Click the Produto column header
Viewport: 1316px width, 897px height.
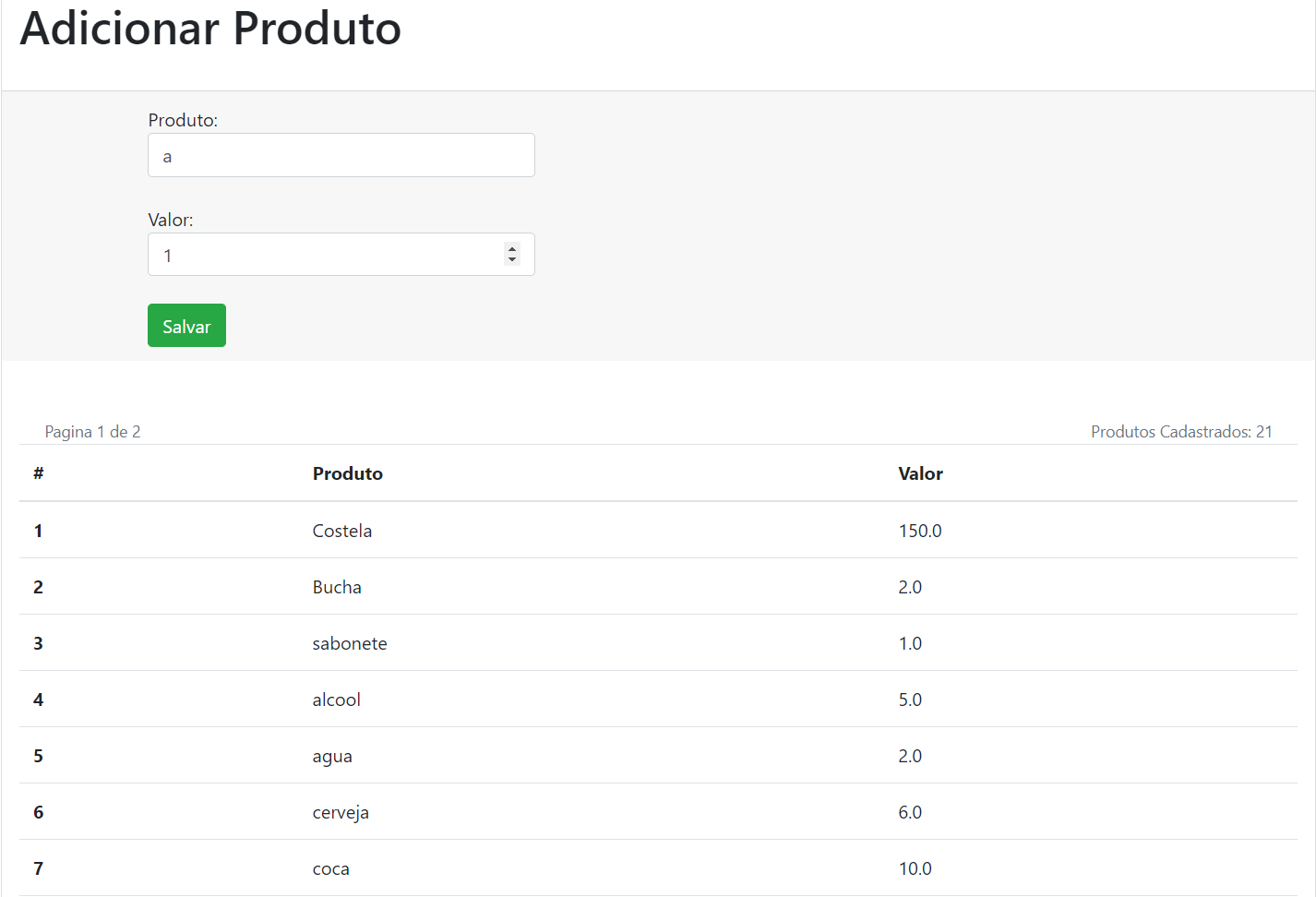pyautogui.click(x=347, y=473)
